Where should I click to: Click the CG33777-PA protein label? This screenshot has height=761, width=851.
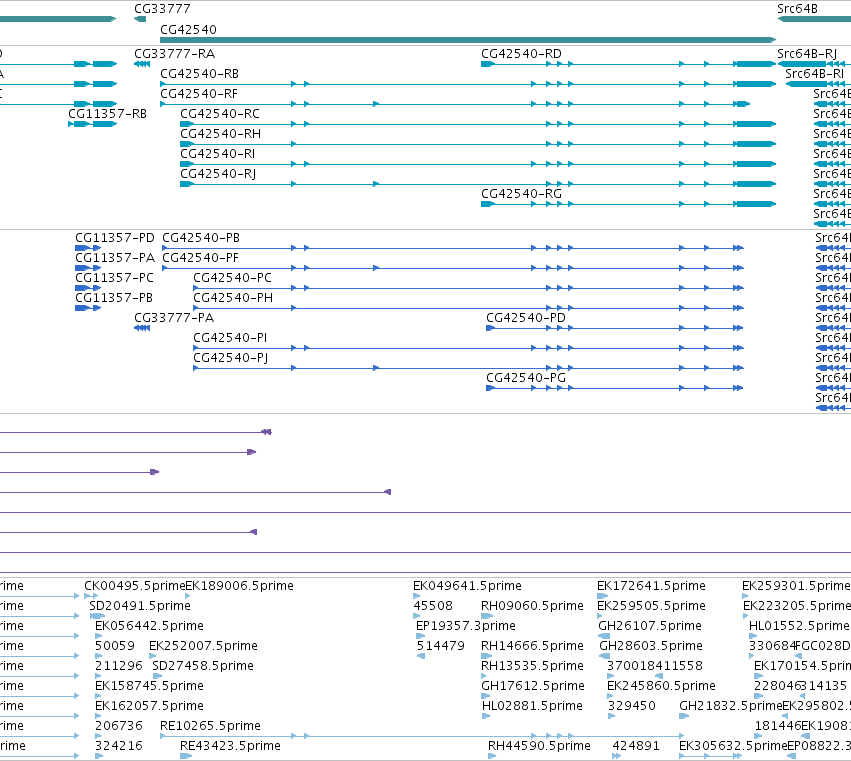[174, 319]
